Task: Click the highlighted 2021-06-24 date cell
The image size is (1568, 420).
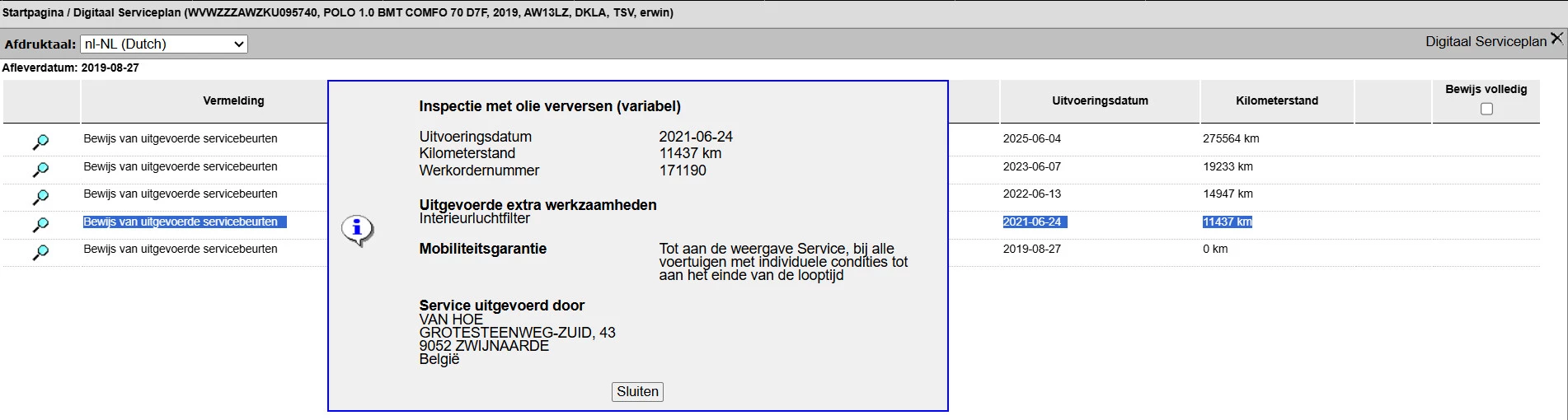Action: (x=1032, y=222)
